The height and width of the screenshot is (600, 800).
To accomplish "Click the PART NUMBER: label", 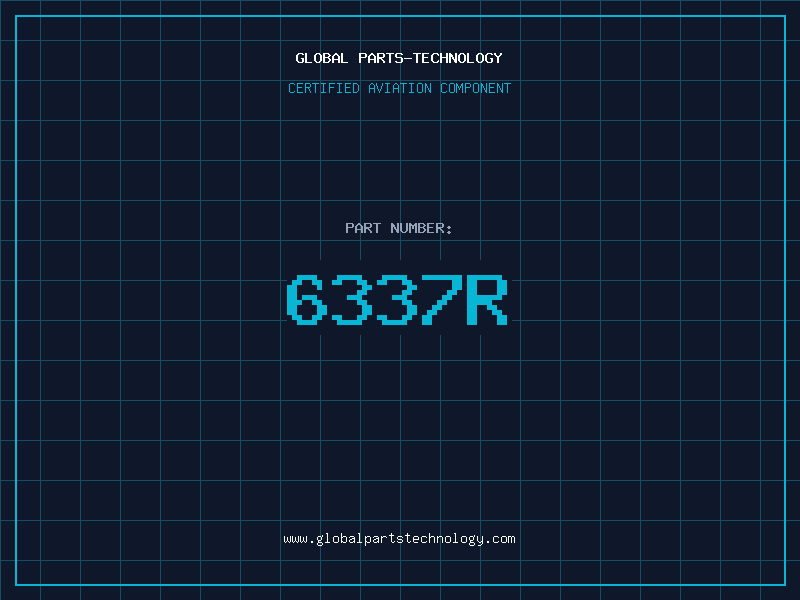I will [399, 228].
